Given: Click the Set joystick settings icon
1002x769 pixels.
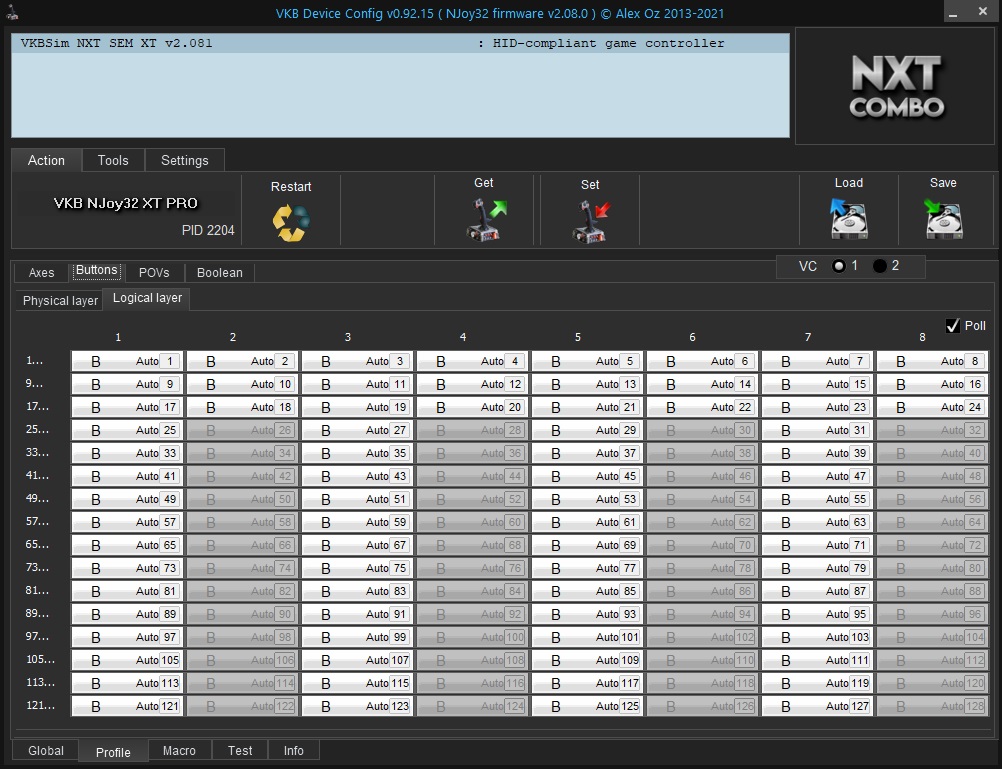Looking at the screenshot, I should [x=590, y=220].
